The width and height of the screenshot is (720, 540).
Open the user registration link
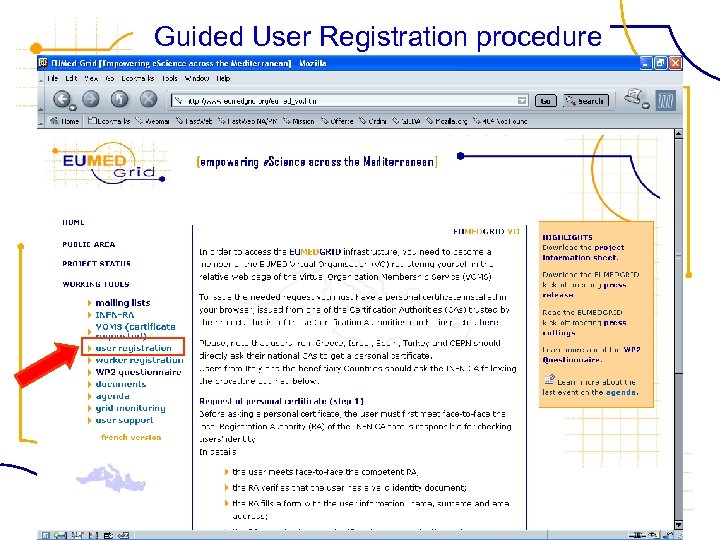click(x=133, y=348)
